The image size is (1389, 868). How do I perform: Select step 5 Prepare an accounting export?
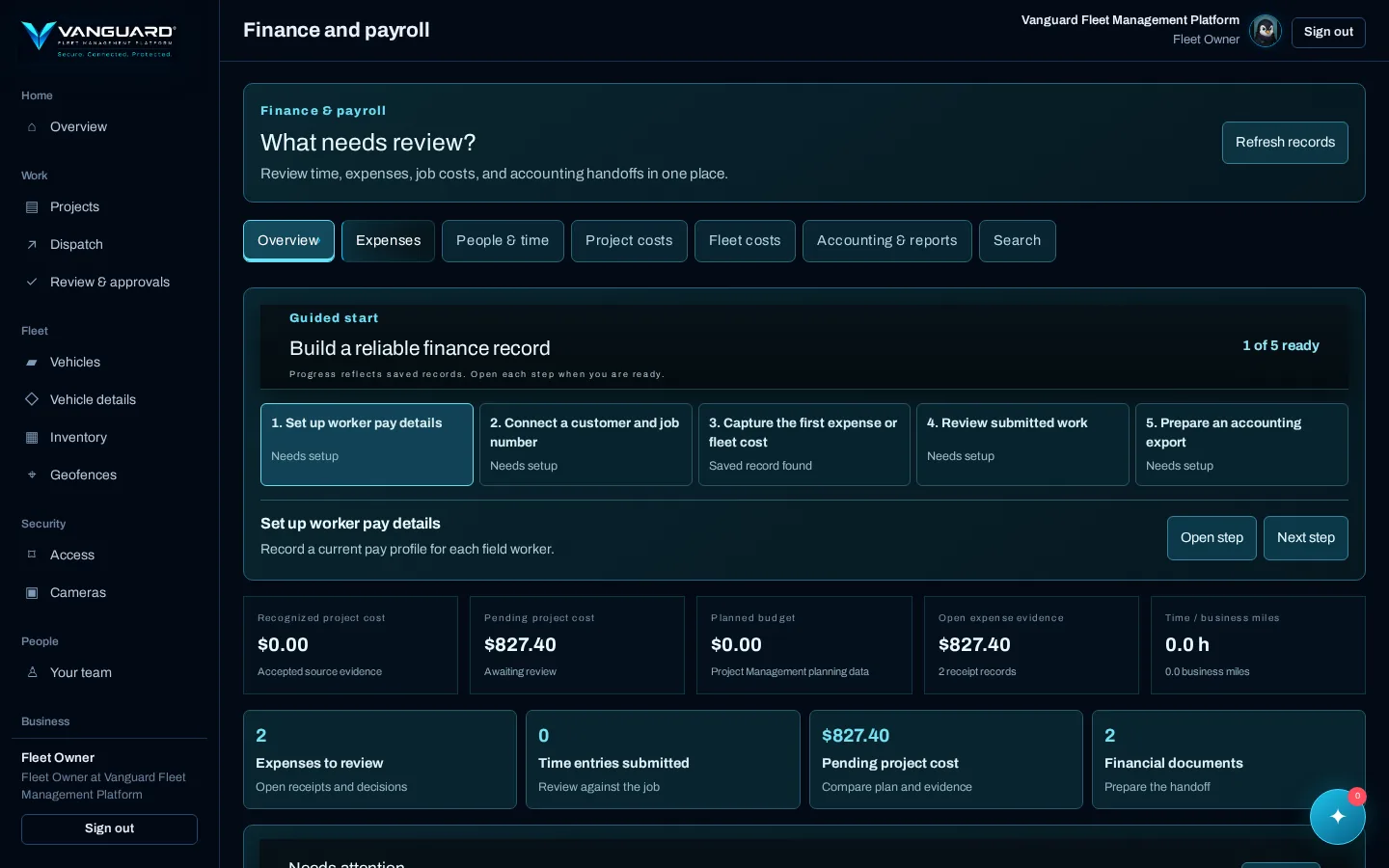pyautogui.click(x=1241, y=445)
